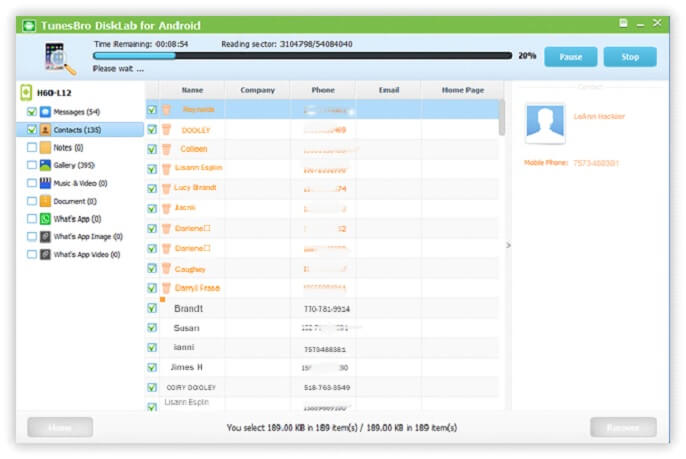Viewport: 686px width, 459px height.
Task: Toggle the Contacts (135) checkbox
Action: 32,130
